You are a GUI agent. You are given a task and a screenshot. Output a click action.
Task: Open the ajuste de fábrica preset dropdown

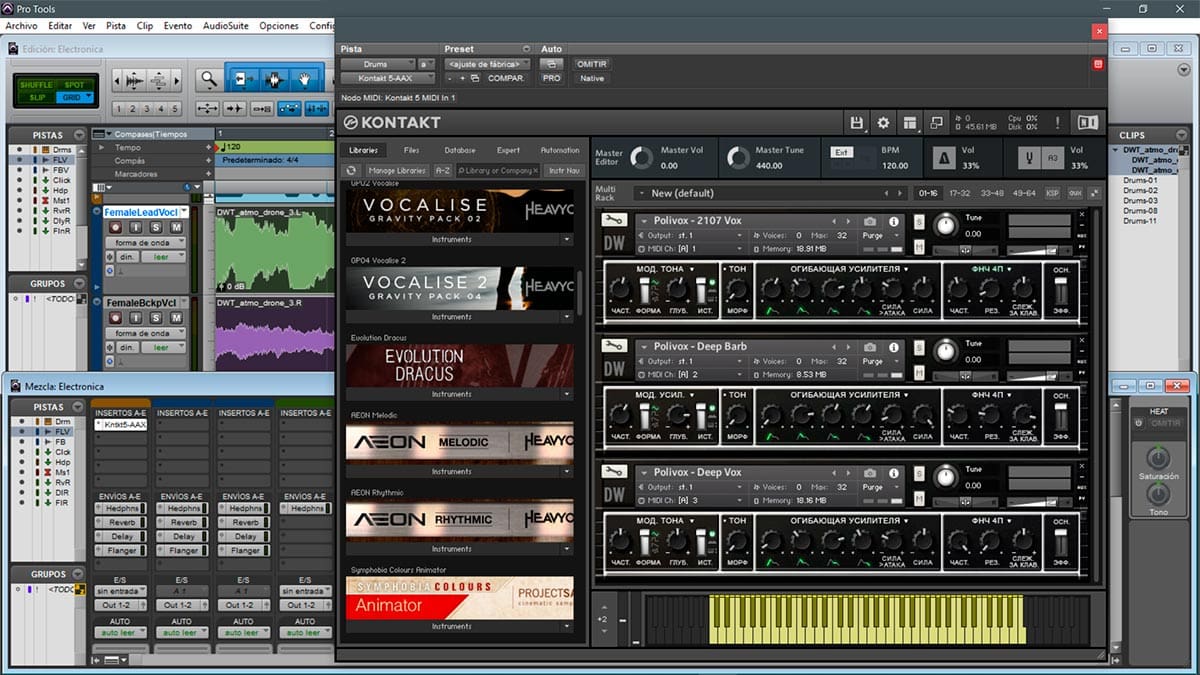488,64
